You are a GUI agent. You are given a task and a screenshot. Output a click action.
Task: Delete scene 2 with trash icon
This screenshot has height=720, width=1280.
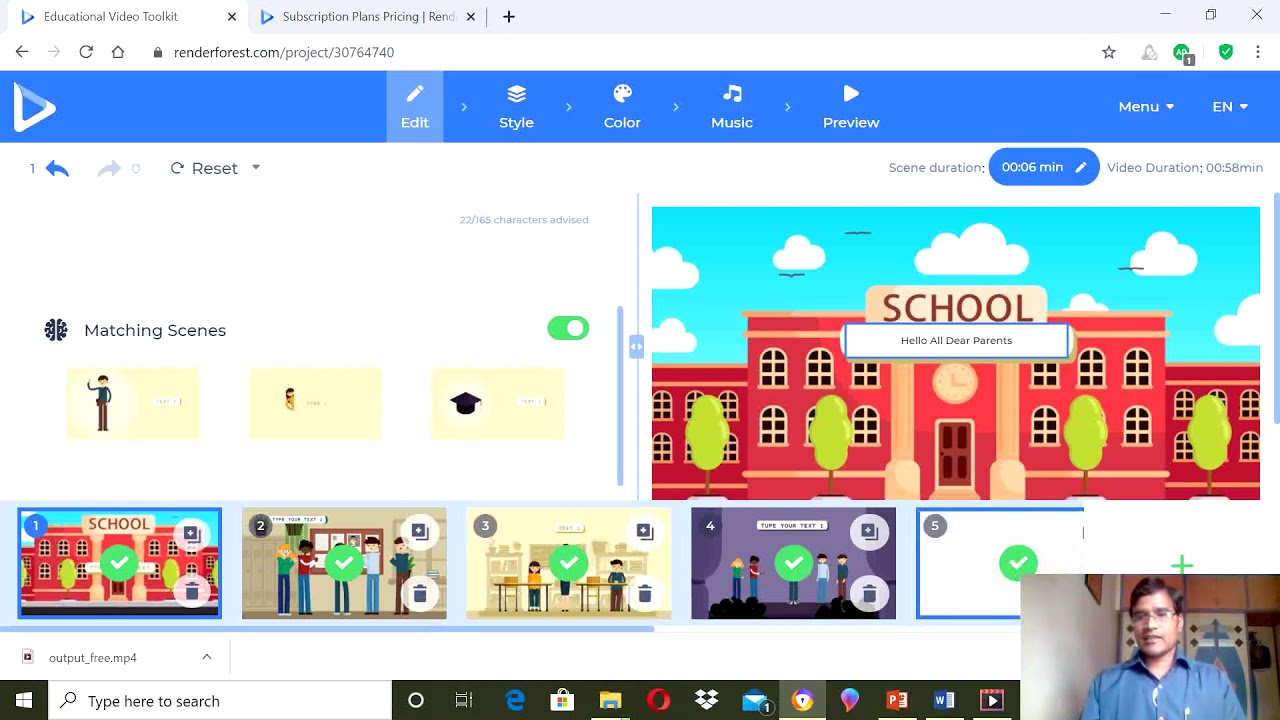click(420, 595)
